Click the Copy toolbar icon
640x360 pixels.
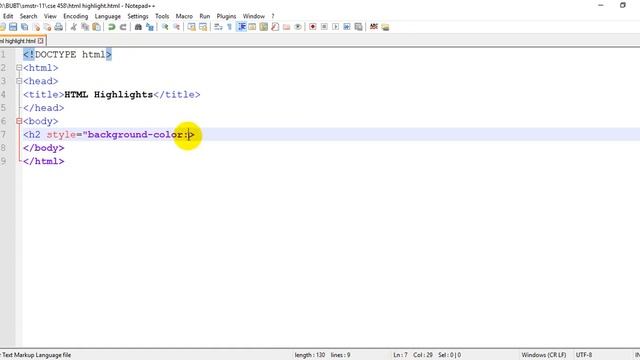(85, 27)
